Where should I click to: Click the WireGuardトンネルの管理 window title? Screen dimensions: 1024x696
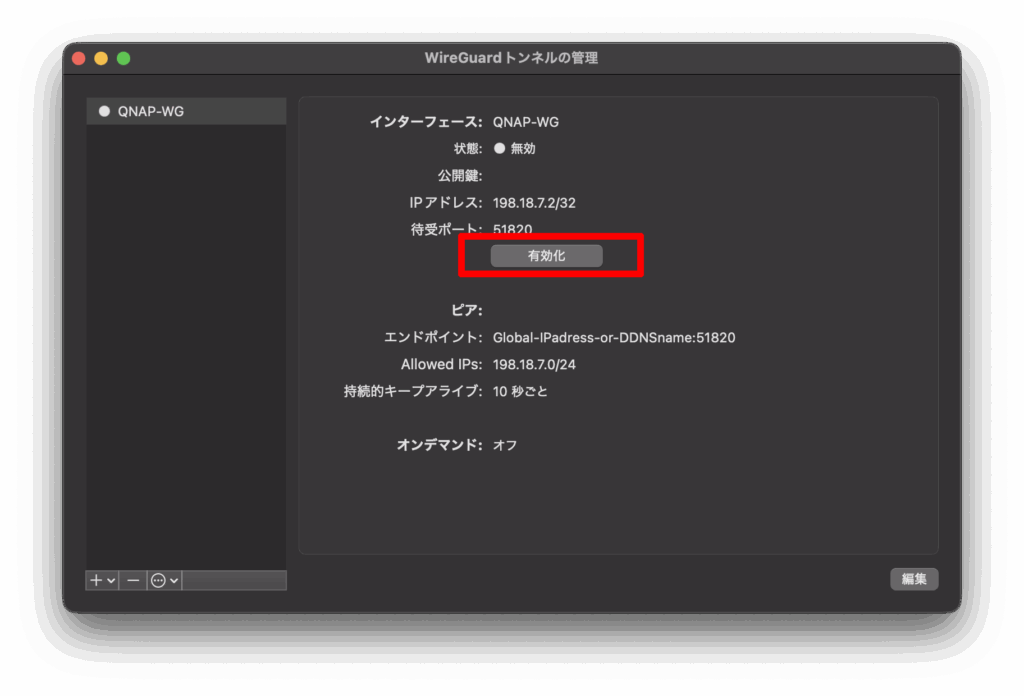[x=511, y=58]
